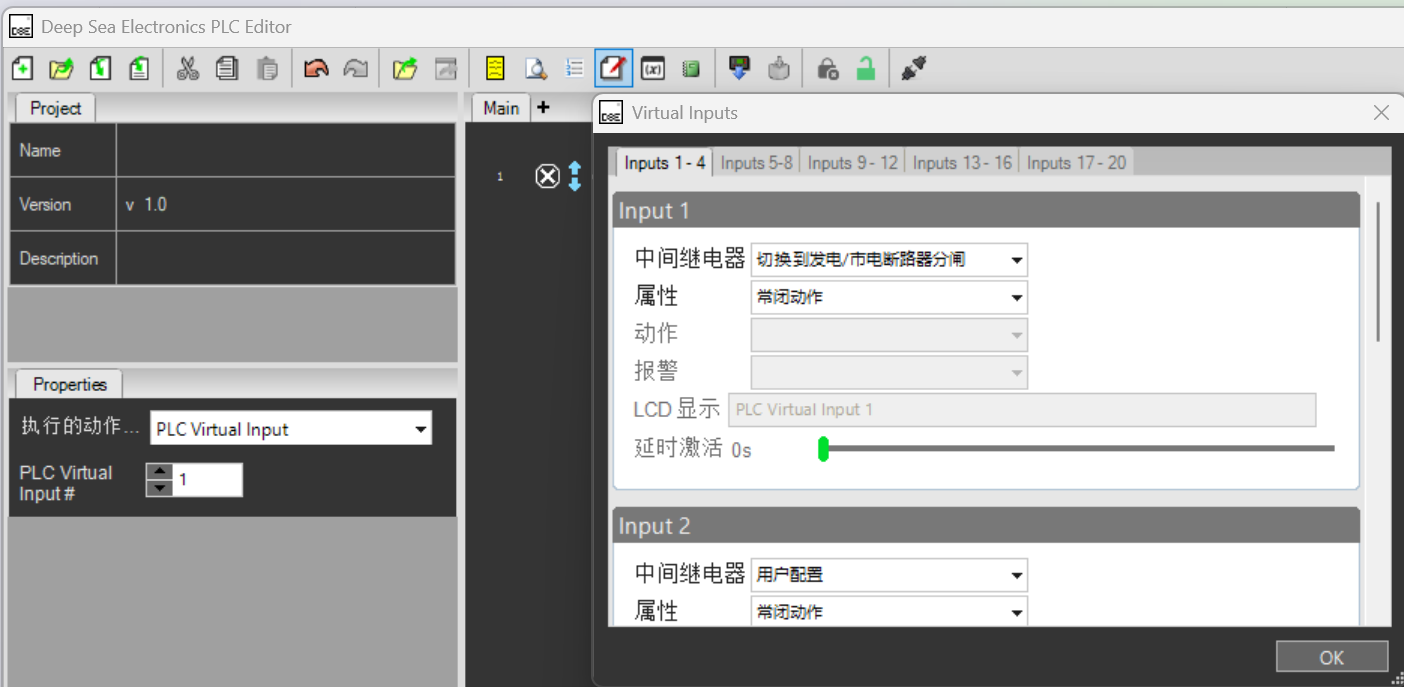The width and height of the screenshot is (1404, 687).
Task: Click the PLC Virtual Input # value field
Action: pos(208,480)
